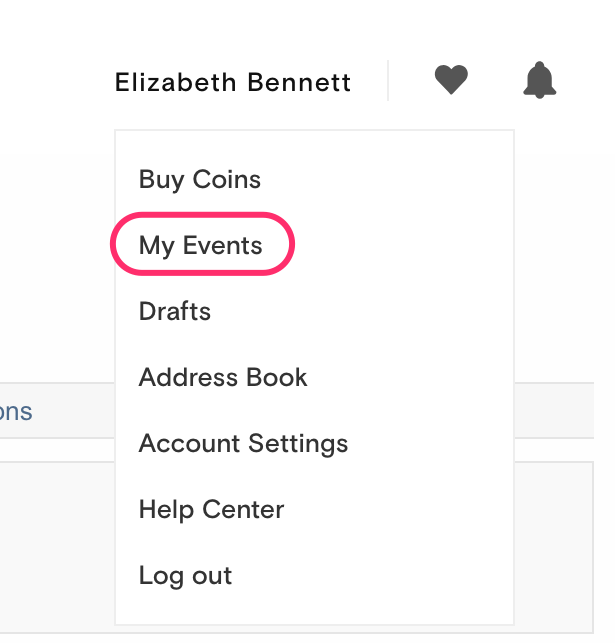
Task: Expand the Elizabeth Bennett account menu
Action: pos(232,82)
